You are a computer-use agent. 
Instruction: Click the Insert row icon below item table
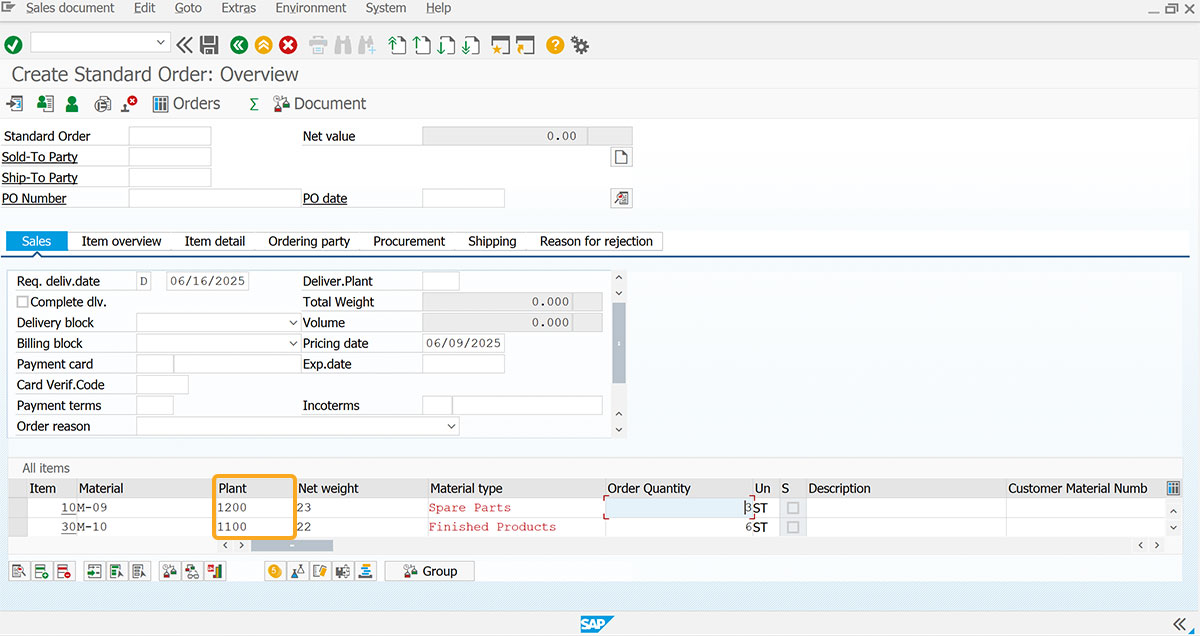[41, 571]
